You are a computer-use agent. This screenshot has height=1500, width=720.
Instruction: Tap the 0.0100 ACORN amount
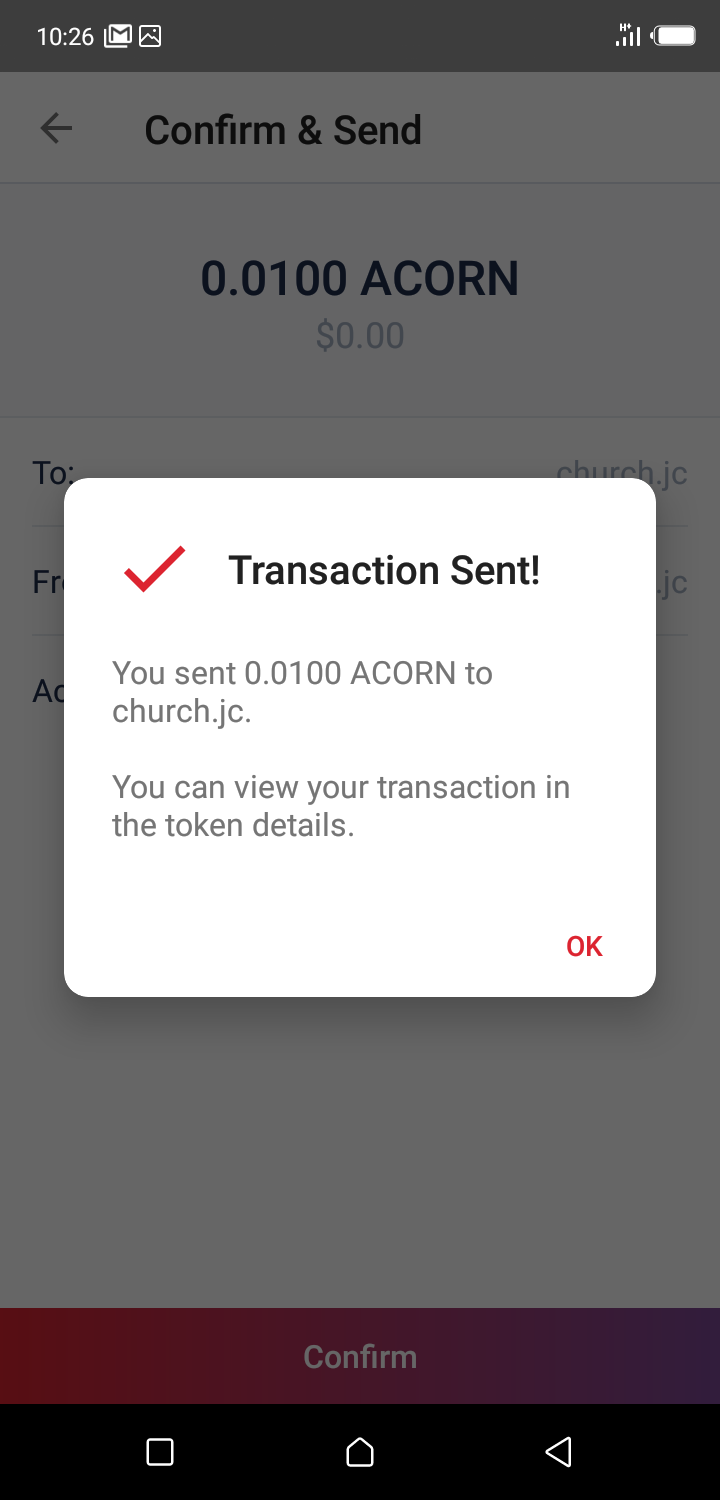(360, 278)
